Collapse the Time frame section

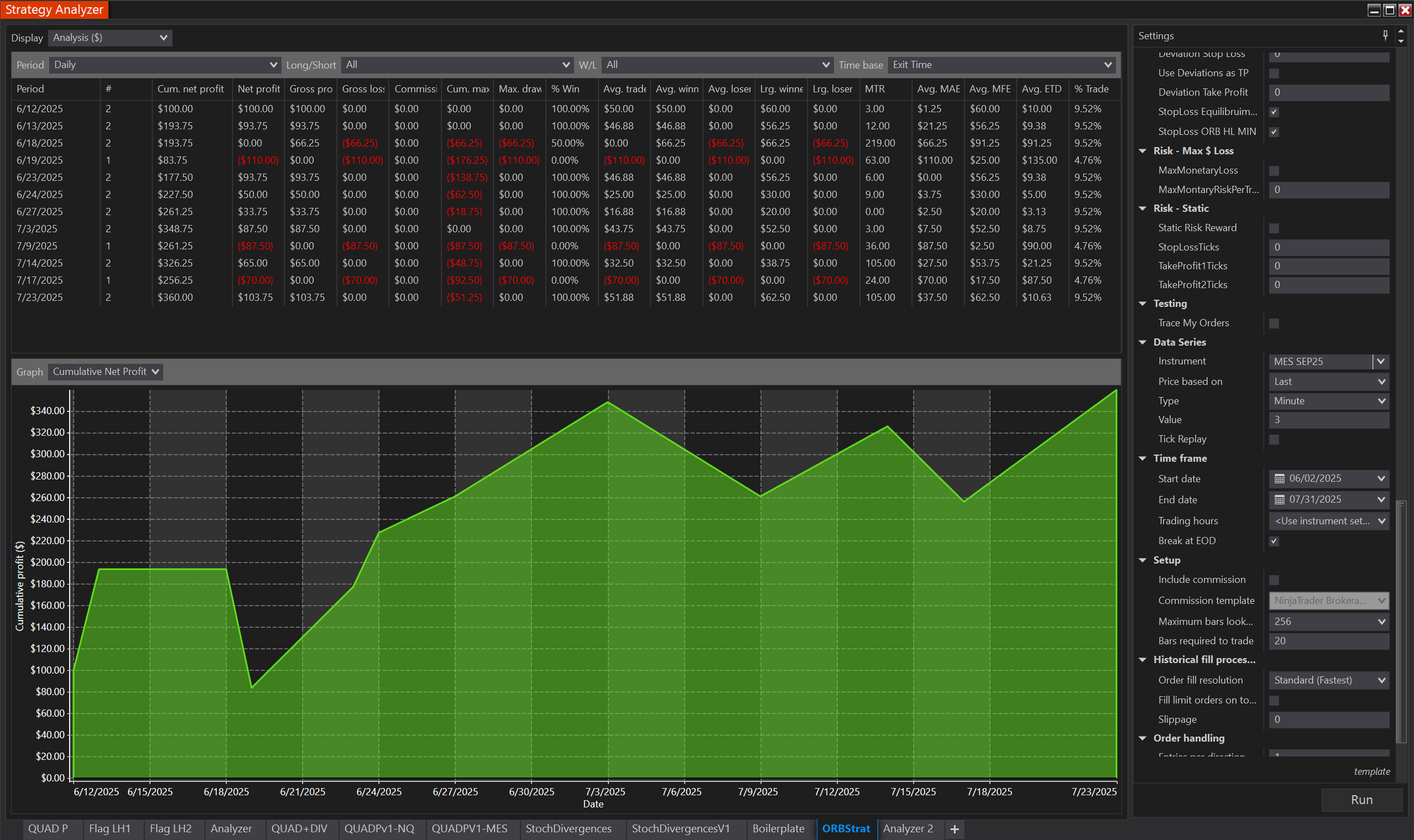pyautogui.click(x=1143, y=459)
